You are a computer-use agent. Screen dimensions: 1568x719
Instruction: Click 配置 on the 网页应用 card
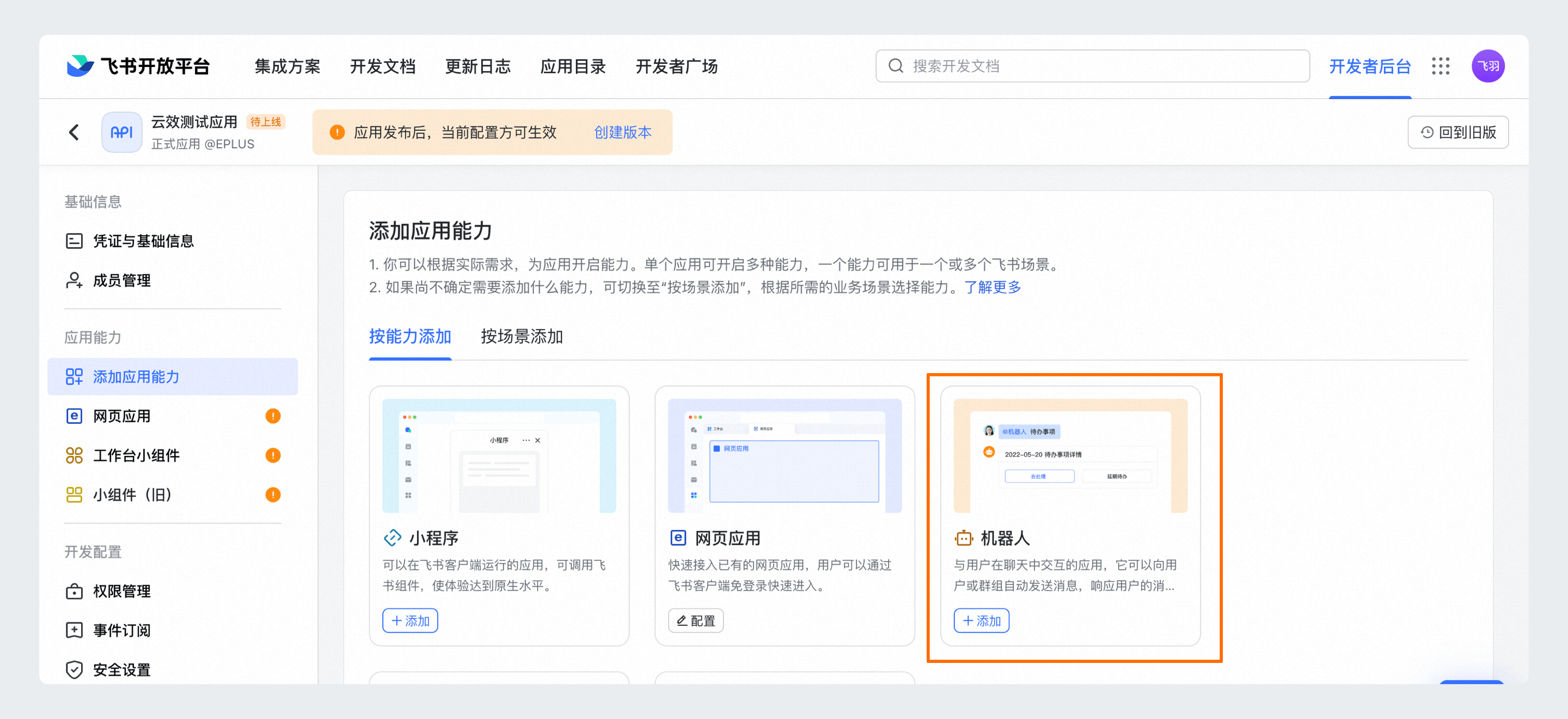coord(696,620)
